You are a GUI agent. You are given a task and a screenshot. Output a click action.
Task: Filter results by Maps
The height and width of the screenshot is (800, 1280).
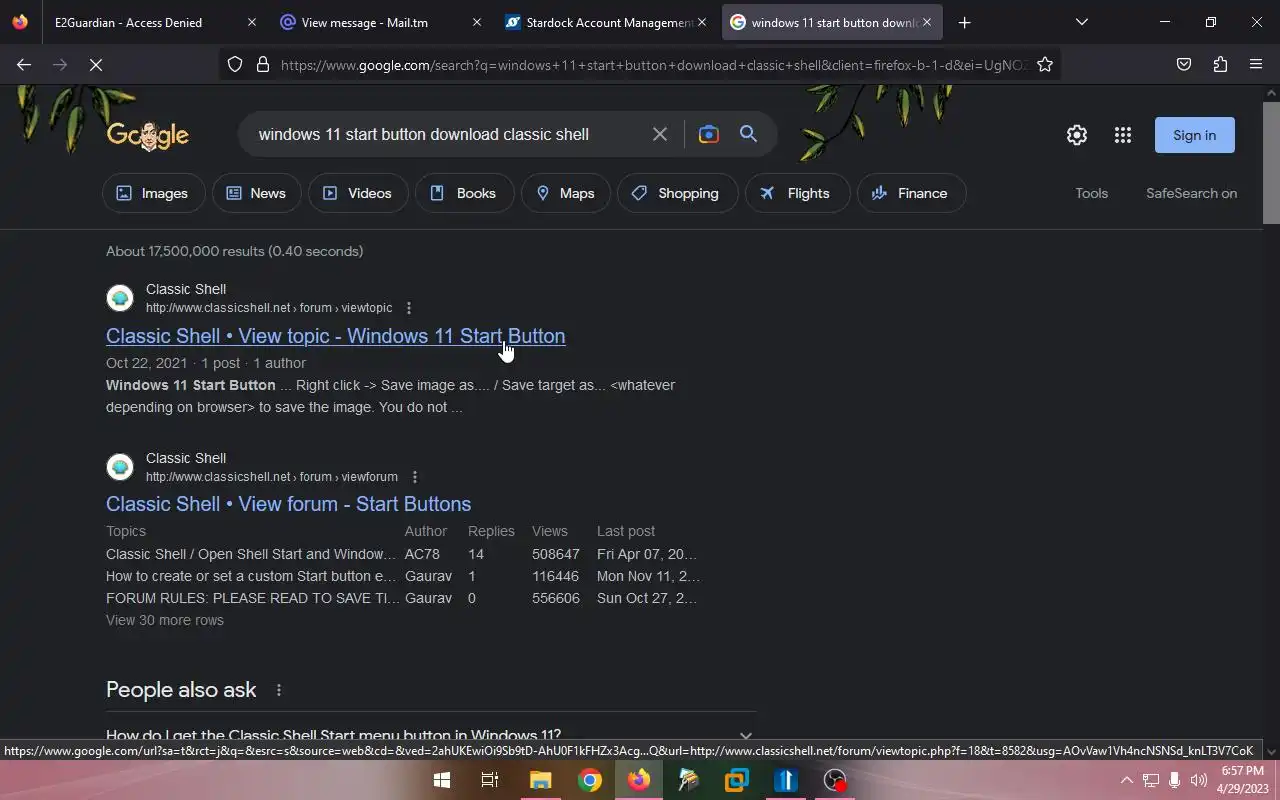(566, 193)
